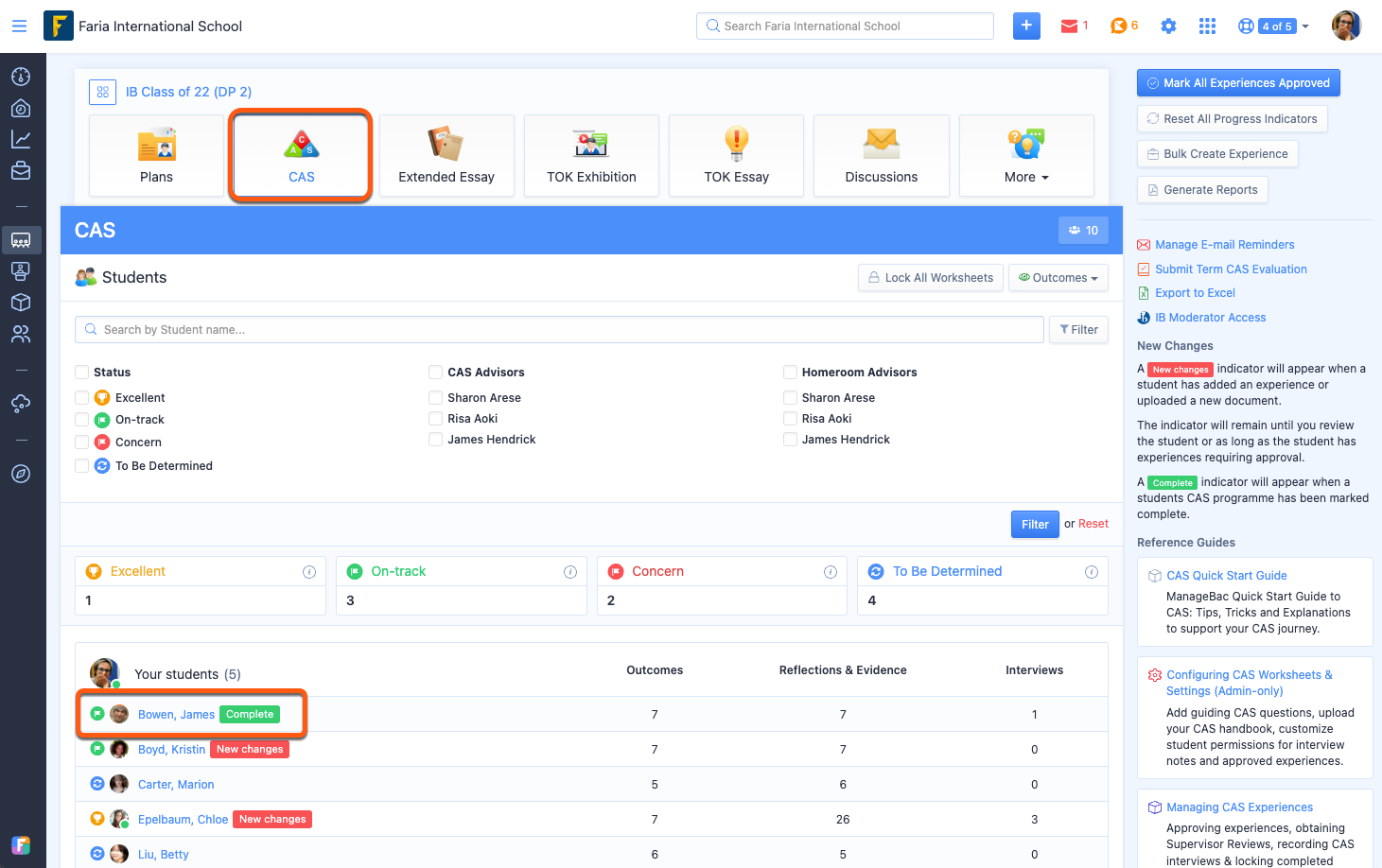Click the student count badge showing 10
Screen dimensions: 1382x868
point(1083,230)
